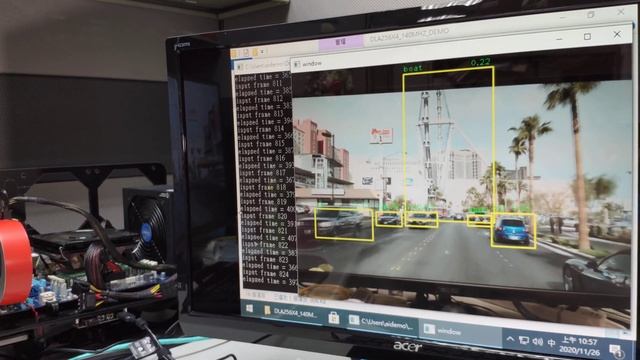Click the 'boat' detection label
The height and width of the screenshot is (360, 640).
413,68
